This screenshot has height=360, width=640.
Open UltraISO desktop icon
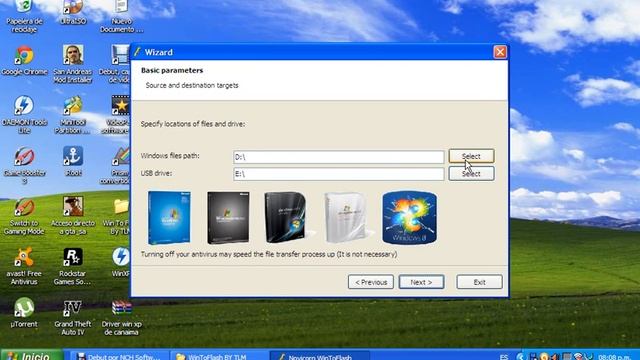point(73,12)
